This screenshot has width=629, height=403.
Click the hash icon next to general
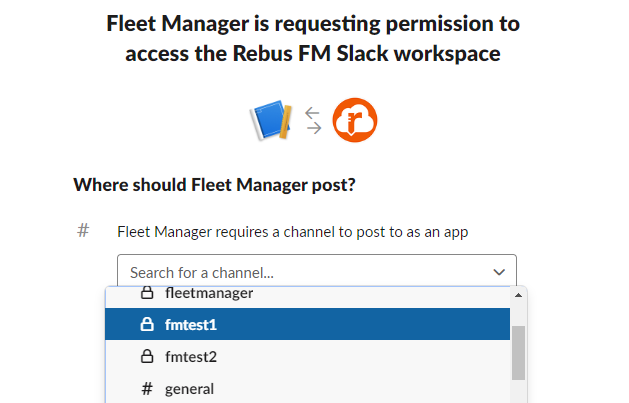(146, 388)
